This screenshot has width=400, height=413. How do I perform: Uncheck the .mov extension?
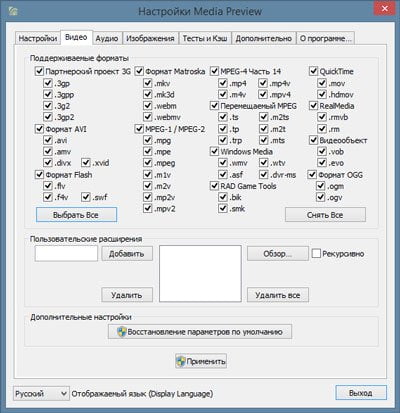pyautogui.click(x=322, y=83)
